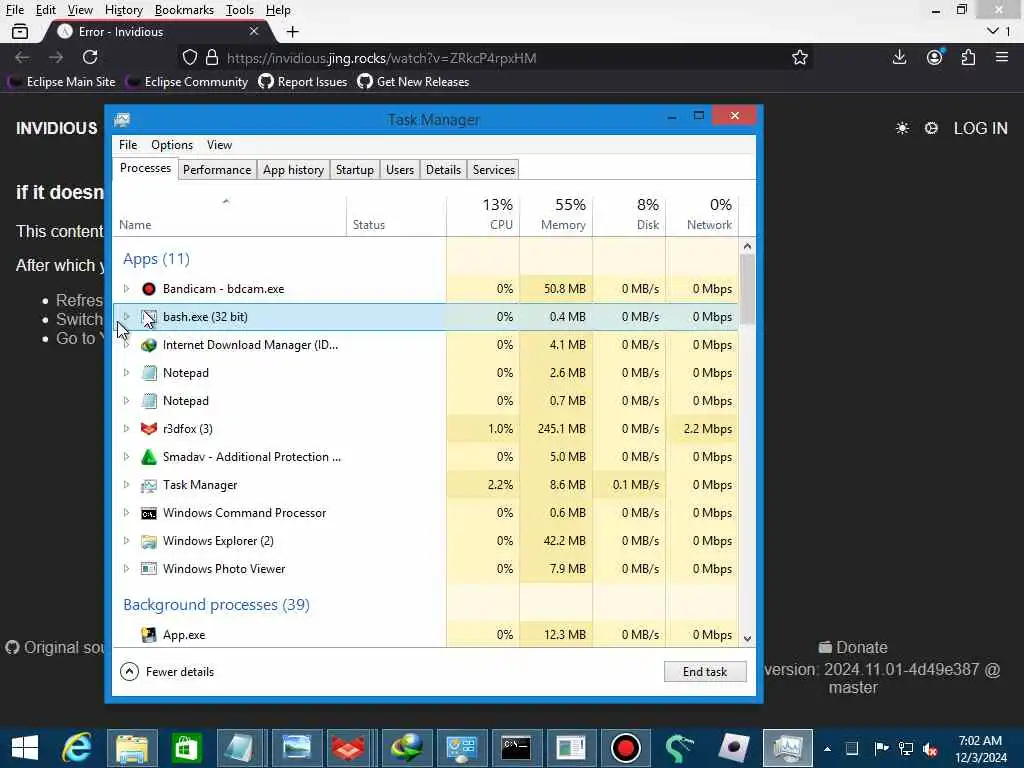
Task: Open Task Manager View menu
Action: pos(219,145)
